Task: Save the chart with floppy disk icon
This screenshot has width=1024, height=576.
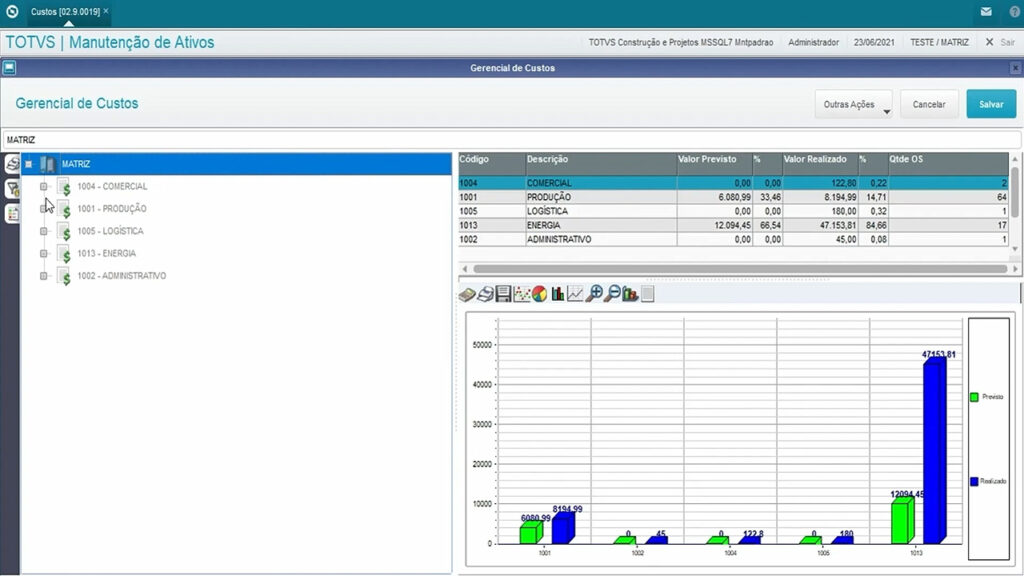Action: pyautogui.click(x=504, y=295)
